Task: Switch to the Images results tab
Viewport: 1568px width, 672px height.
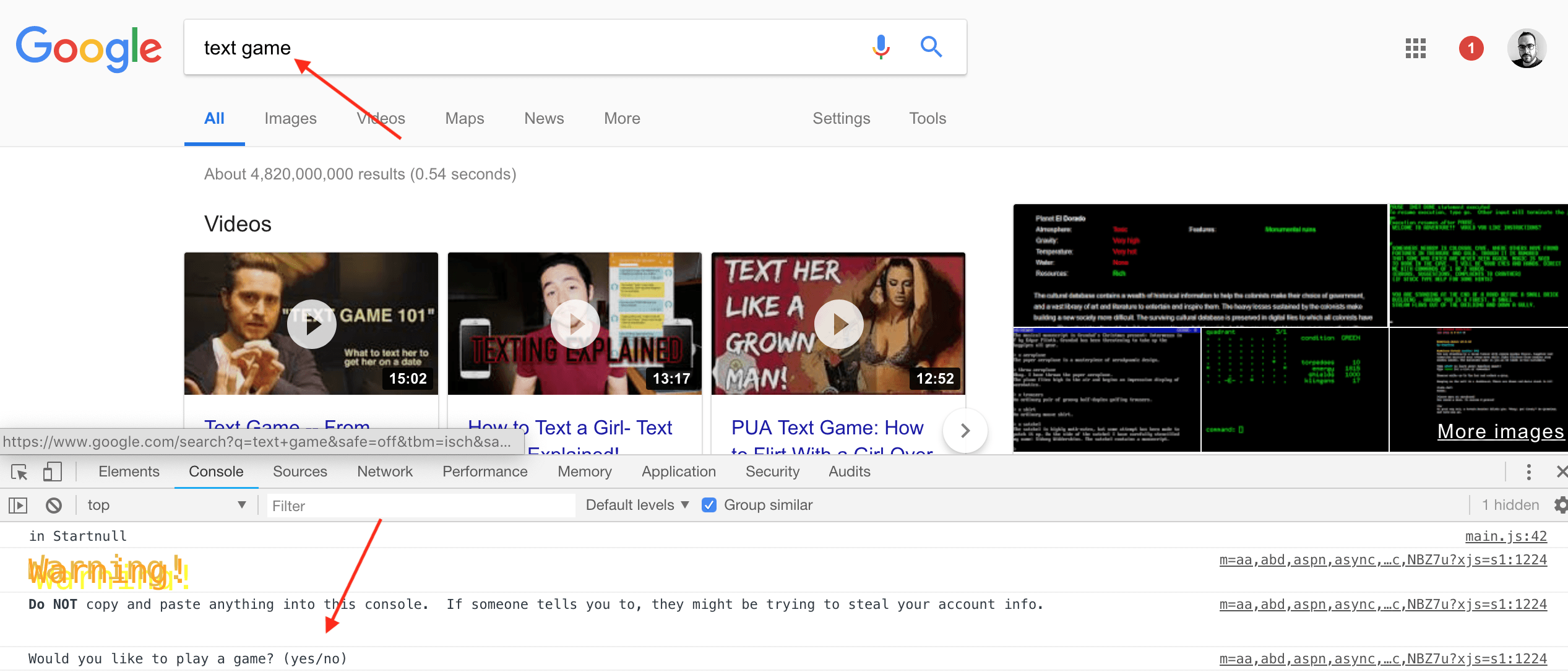Action: click(x=290, y=118)
